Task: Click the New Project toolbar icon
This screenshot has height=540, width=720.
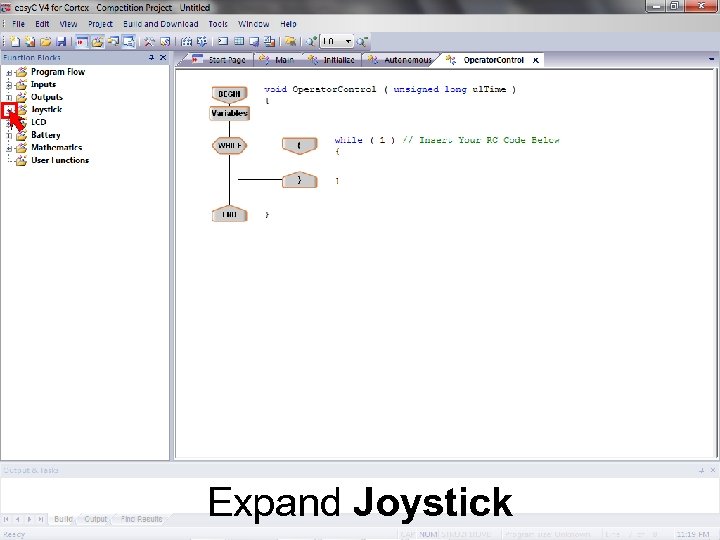Action: [x=15, y=42]
